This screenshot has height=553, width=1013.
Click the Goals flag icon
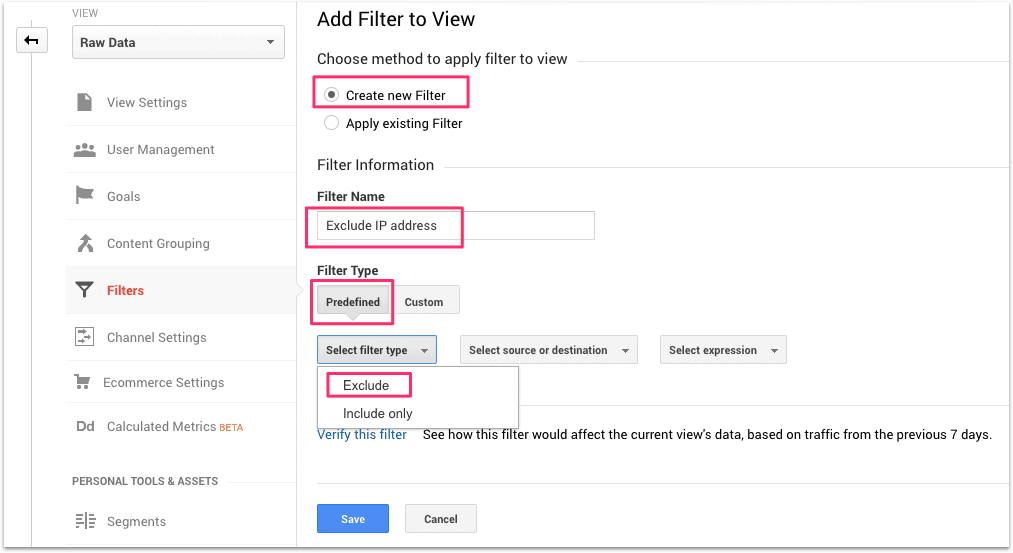(x=85, y=196)
